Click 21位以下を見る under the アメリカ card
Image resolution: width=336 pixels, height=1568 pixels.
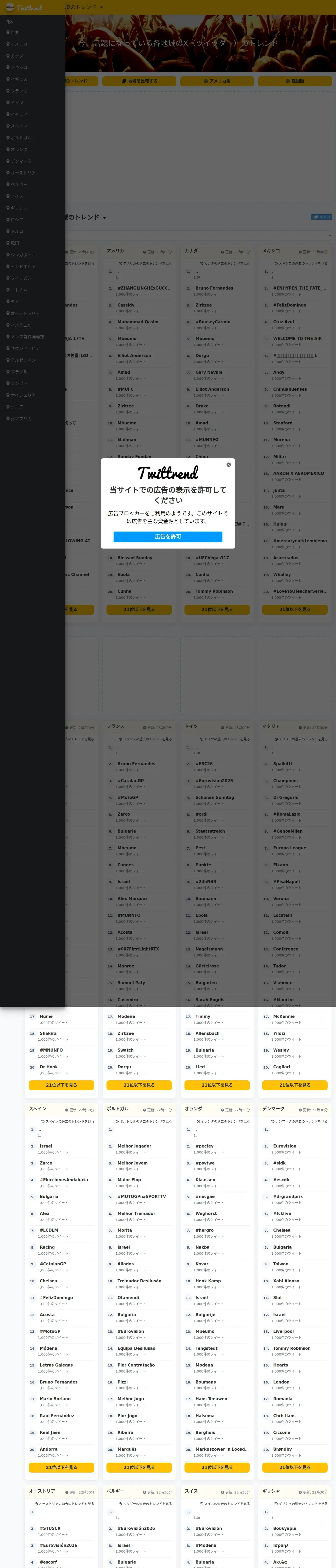click(139, 609)
